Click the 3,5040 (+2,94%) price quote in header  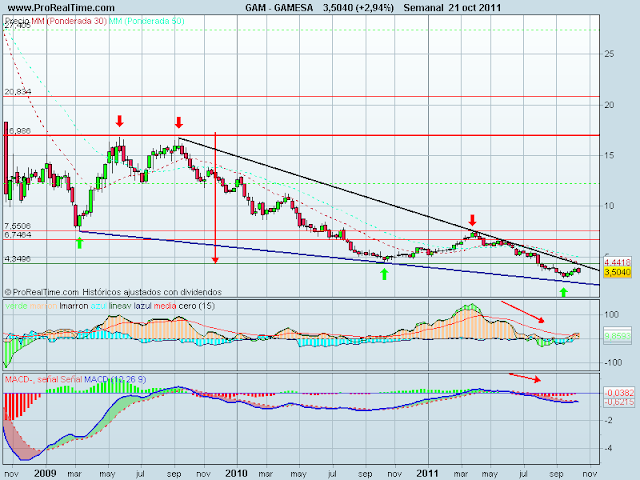pyautogui.click(x=358, y=8)
